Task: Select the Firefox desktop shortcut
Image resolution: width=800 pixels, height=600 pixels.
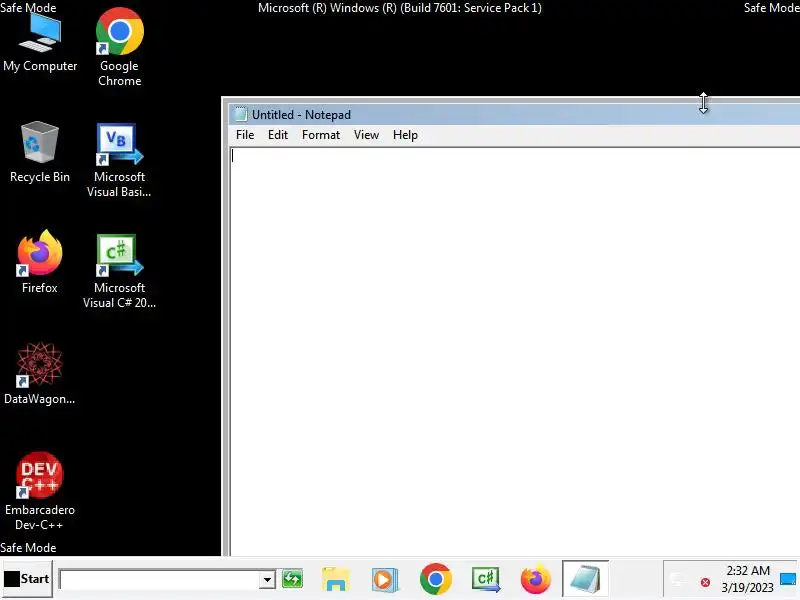Action: pyautogui.click(x=40, y=262)
